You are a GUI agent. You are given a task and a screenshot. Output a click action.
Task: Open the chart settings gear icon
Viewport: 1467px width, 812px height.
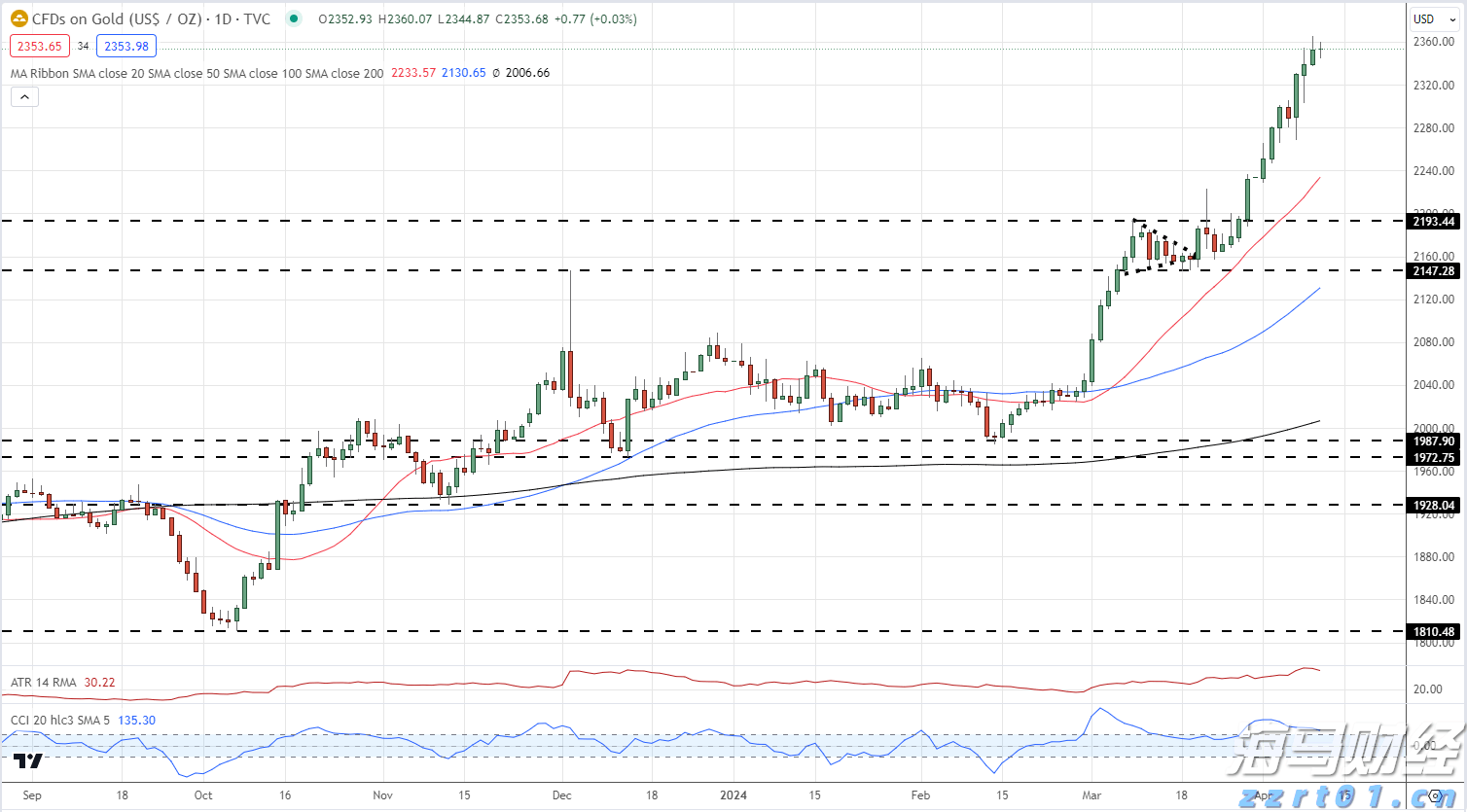click(1435, 795)
